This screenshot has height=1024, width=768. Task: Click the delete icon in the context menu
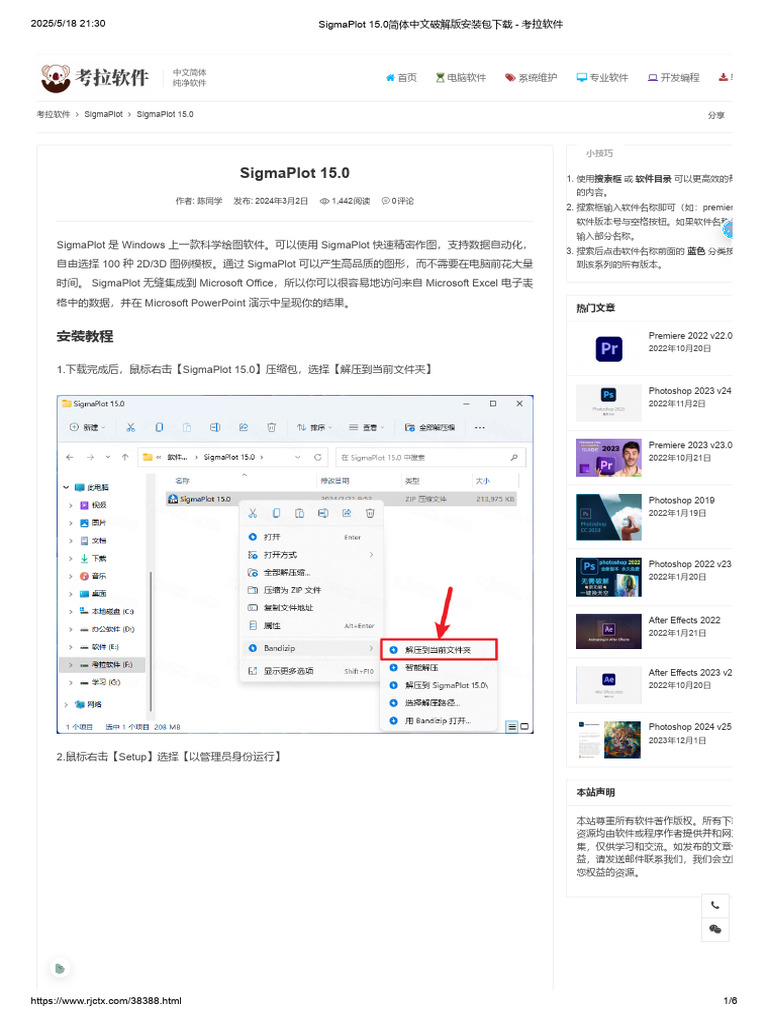point(370,514)
